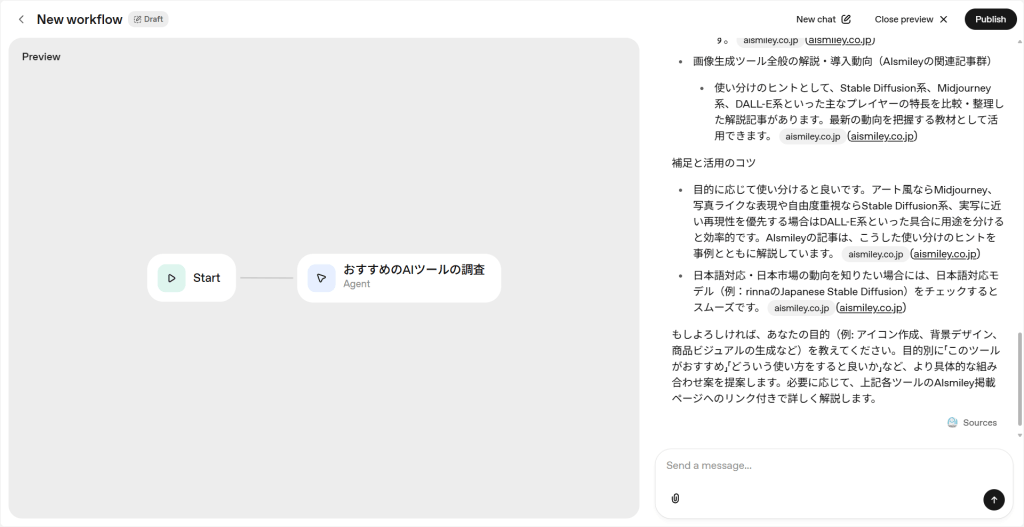Click the back arrow beside New workflow
Viewport: 1024px width, 527px height.
22,19
